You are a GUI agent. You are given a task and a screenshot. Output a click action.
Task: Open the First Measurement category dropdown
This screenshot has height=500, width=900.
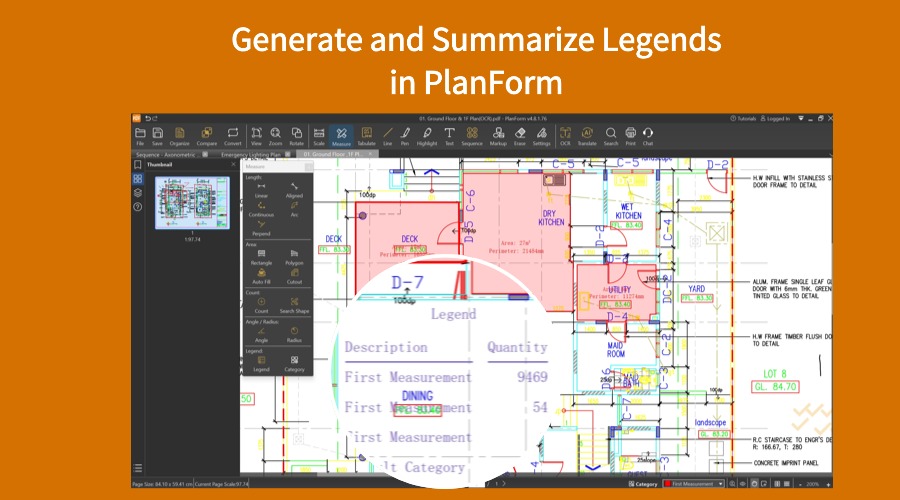(694, 484)
